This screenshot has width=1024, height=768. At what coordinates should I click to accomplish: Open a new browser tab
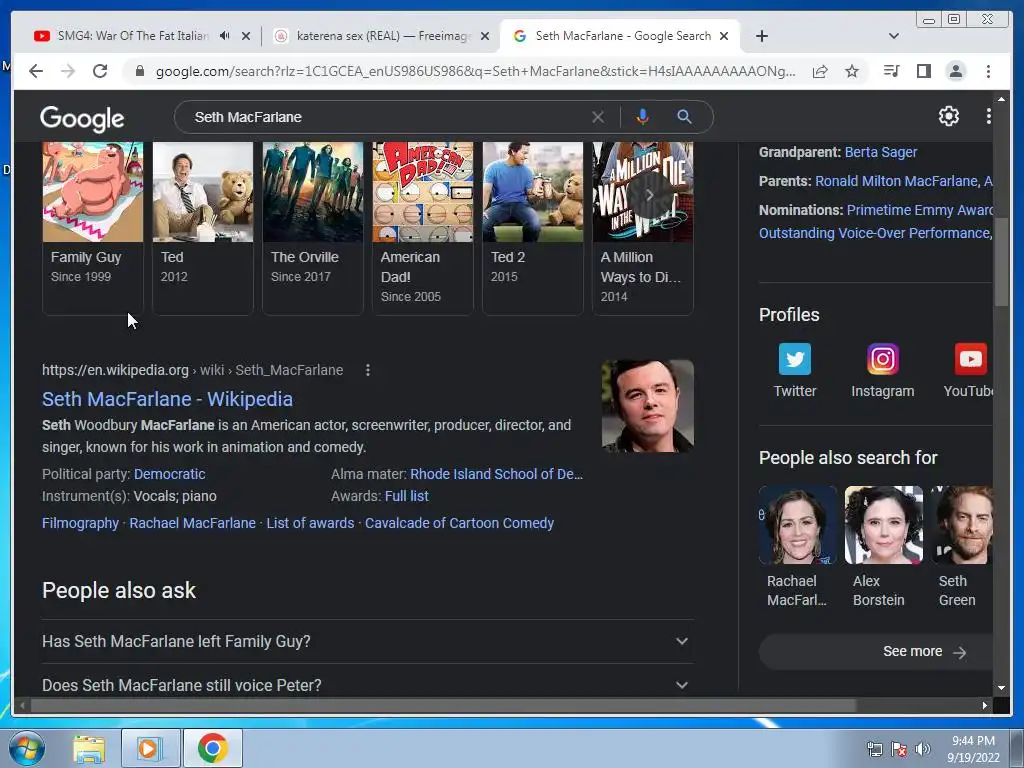pos(761,36)
